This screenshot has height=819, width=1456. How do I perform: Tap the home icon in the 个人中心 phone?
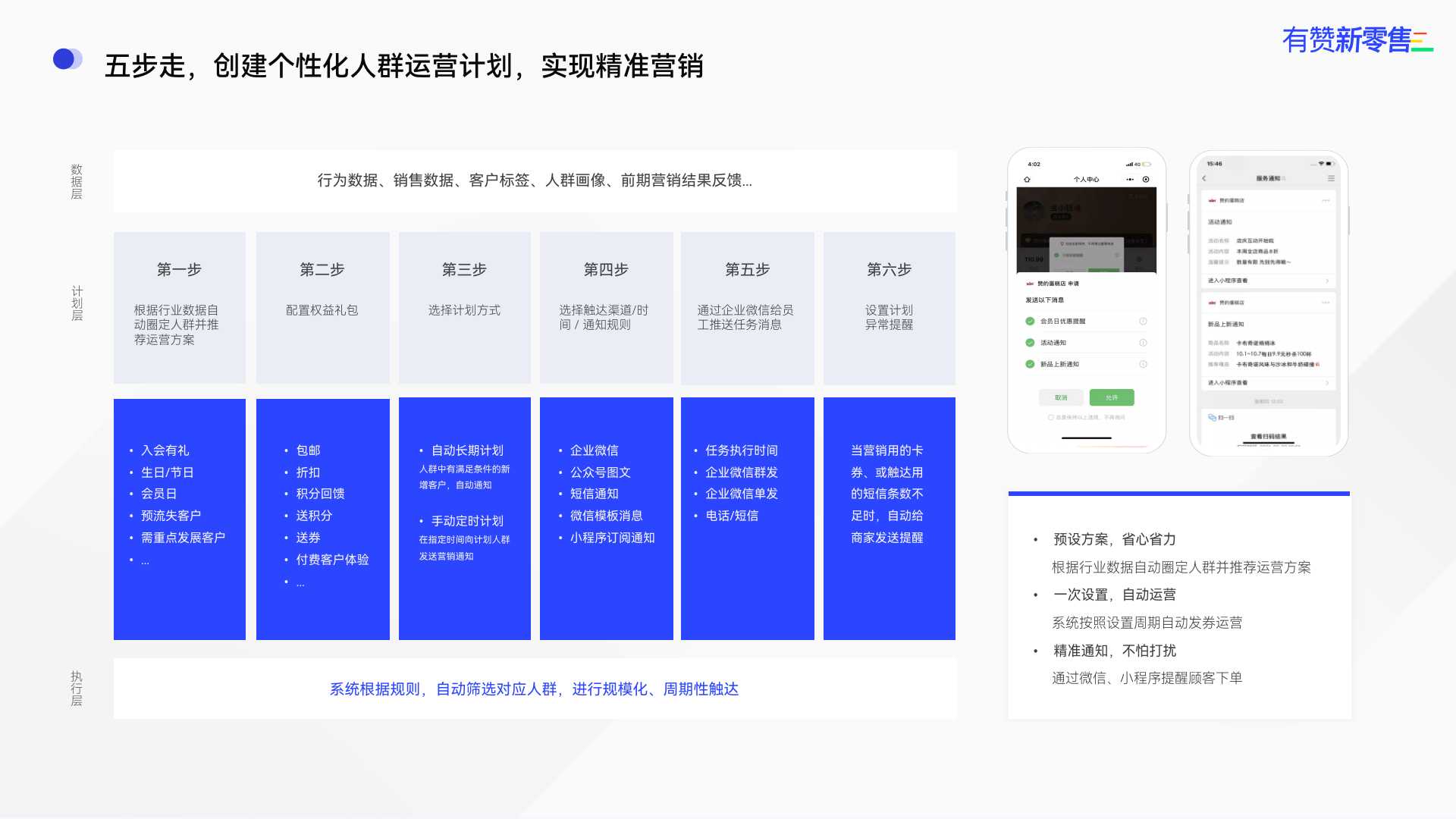pyautogui.click(x=1027, y=180)
